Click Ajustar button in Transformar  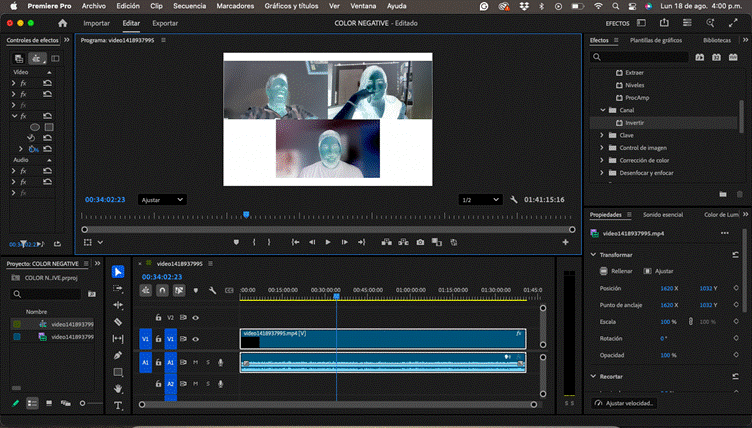click(658, 271)
